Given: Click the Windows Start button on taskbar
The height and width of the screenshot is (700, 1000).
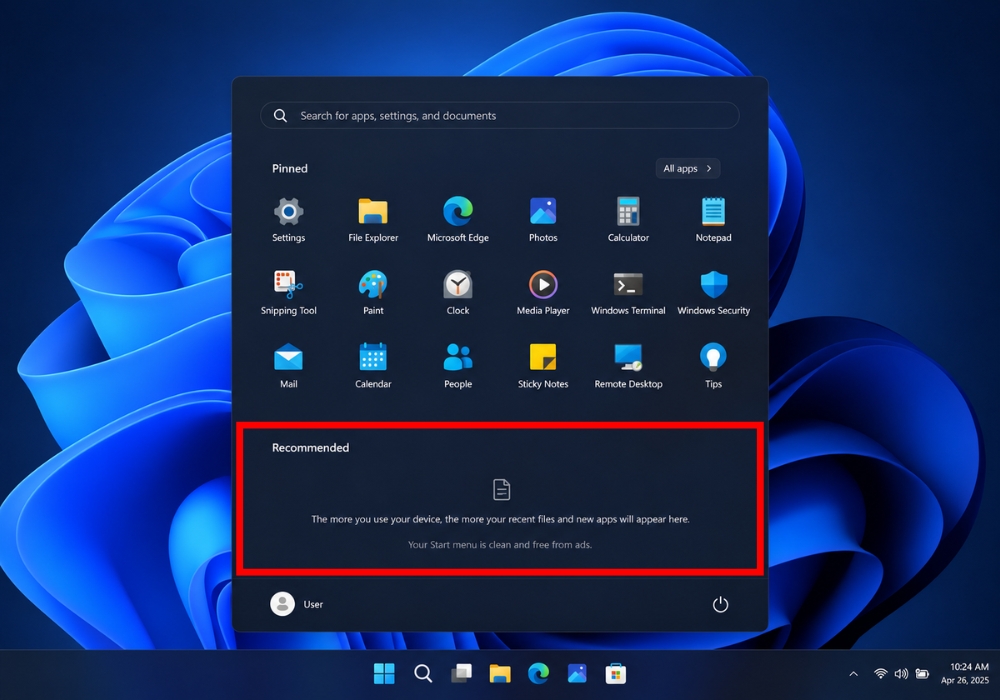Looking at the screenshot, I should pos(384,673).
